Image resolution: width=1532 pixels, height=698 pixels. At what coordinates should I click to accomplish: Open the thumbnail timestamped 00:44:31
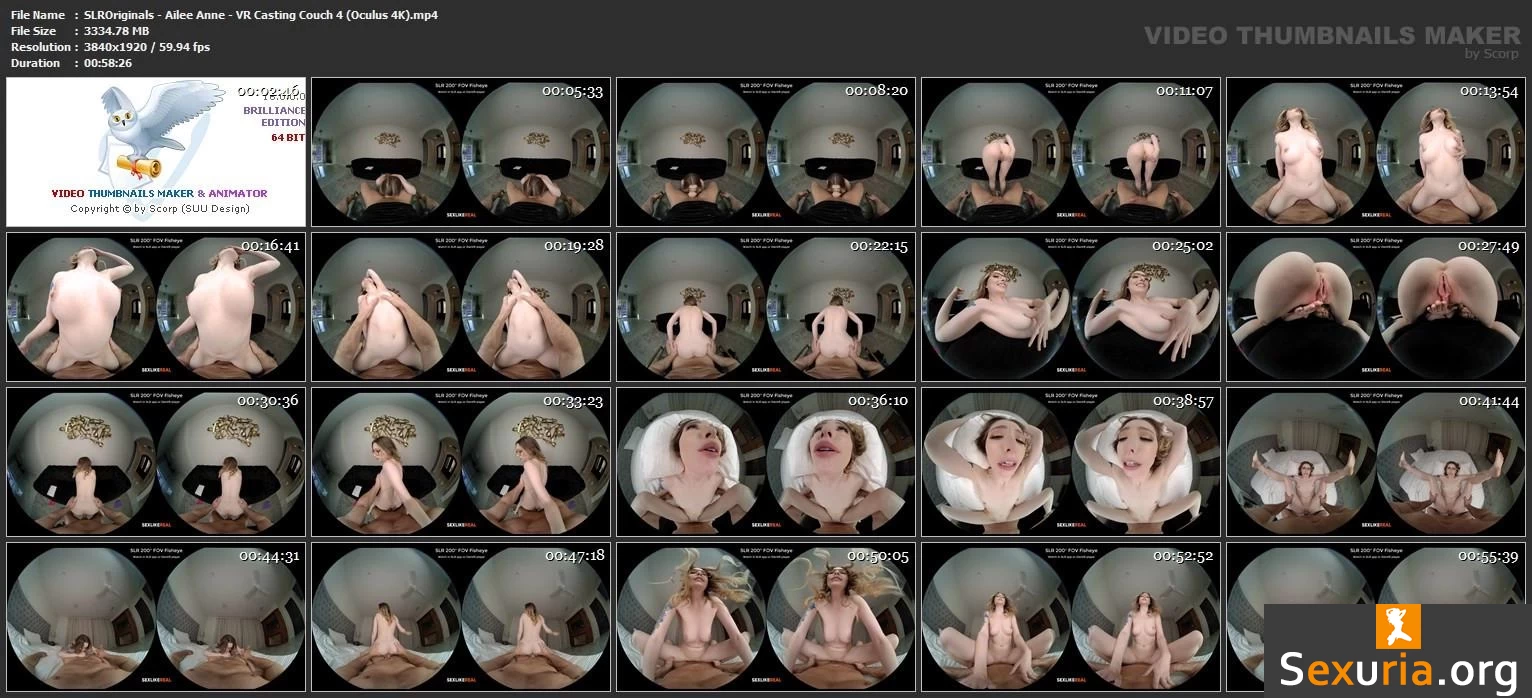pos(156,617)
